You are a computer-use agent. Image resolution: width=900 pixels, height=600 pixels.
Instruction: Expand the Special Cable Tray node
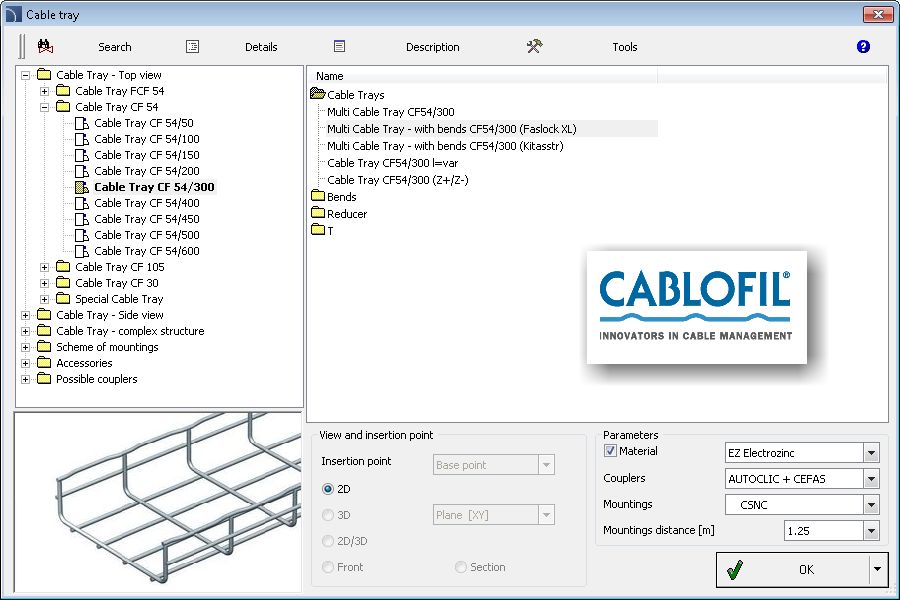[x=44, y=299]
